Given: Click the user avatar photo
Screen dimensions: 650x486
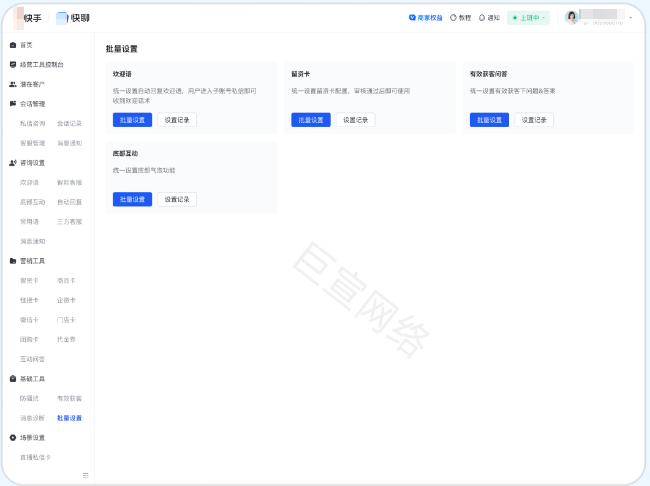Looking at the screenshot, I should pyautogui.click(x=572, y=17).
